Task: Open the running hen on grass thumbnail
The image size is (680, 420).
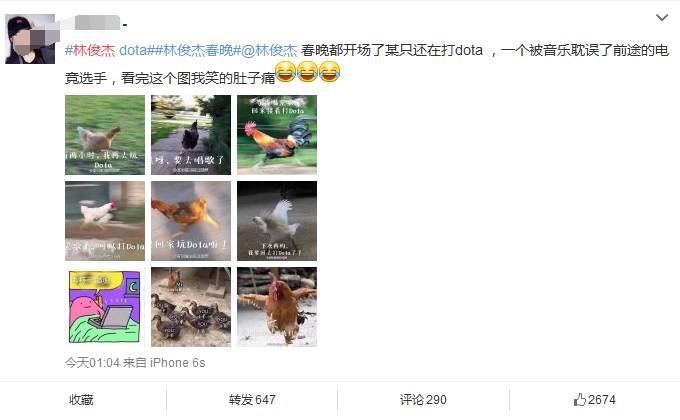Action: point(105,135)
